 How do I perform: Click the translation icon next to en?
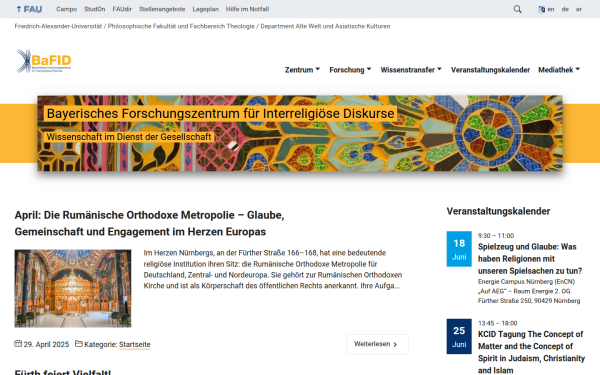pyautogui.click(x=541, y=9)
